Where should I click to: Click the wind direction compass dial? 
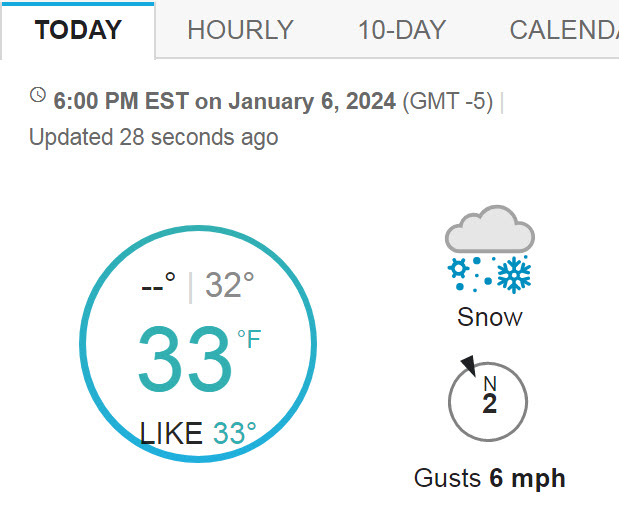pyautogui.click(x=488, y=402)
